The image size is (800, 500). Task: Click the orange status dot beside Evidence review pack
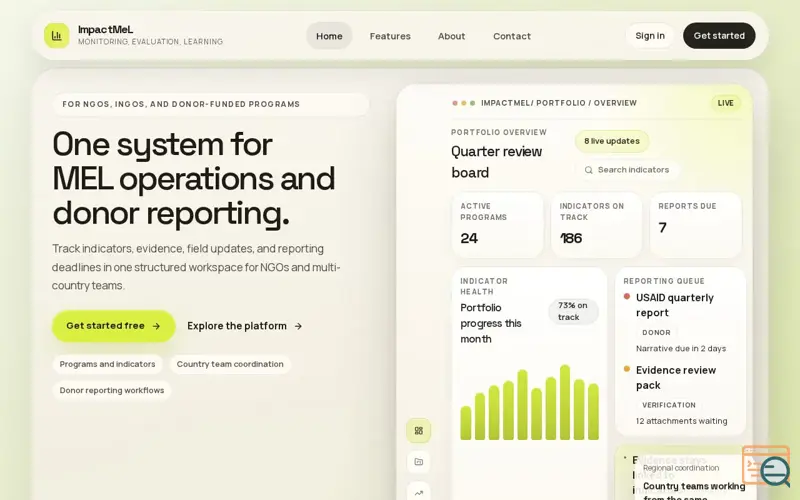627,369
